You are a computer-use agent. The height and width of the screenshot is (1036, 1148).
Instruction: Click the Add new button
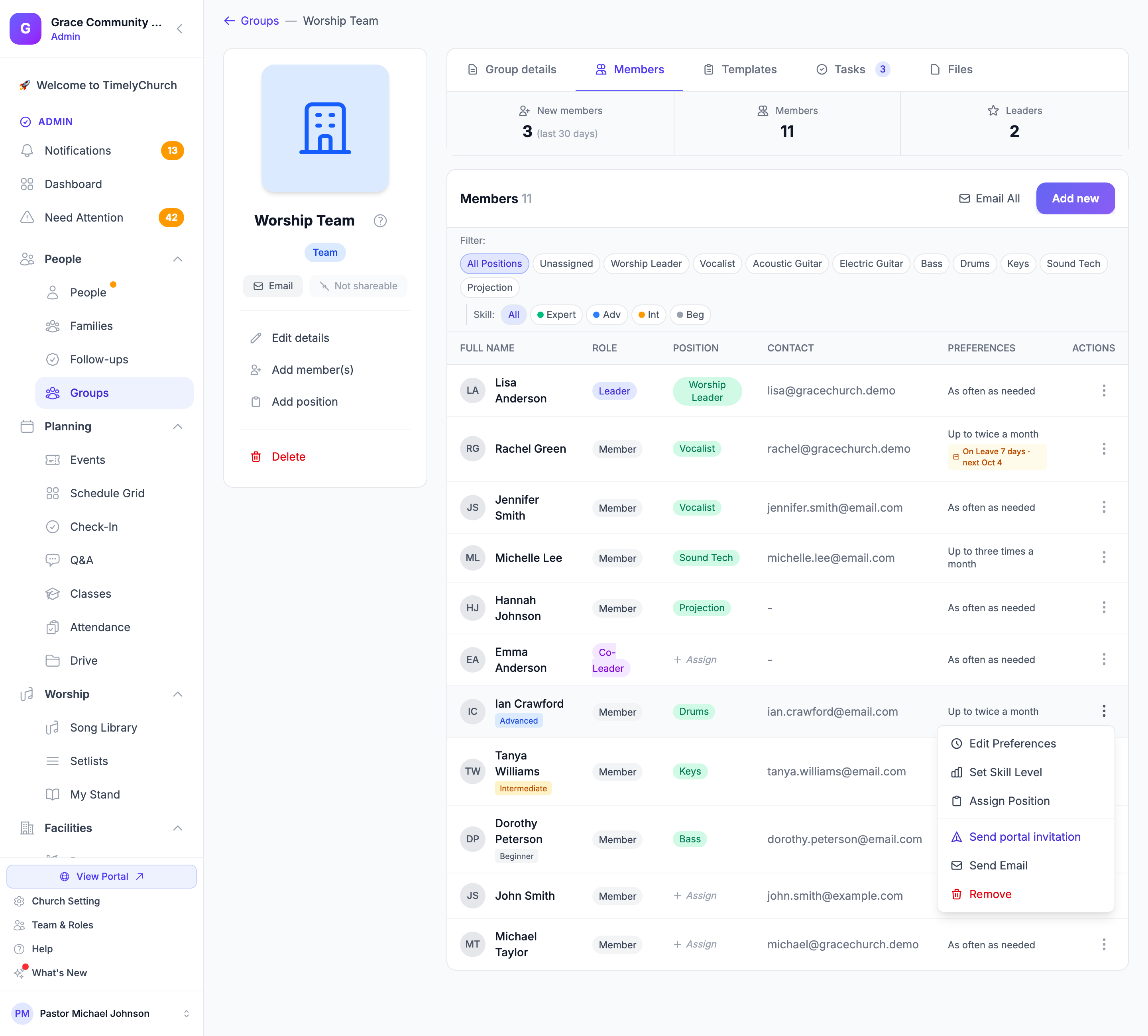point(1075,199)
